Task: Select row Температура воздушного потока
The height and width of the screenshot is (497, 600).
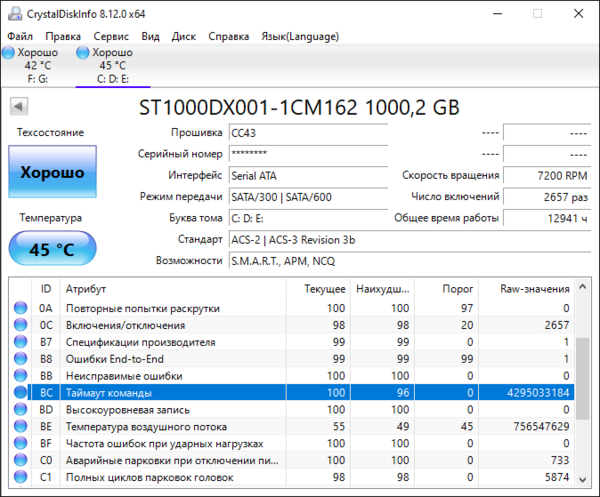Action: pos(292,426)
